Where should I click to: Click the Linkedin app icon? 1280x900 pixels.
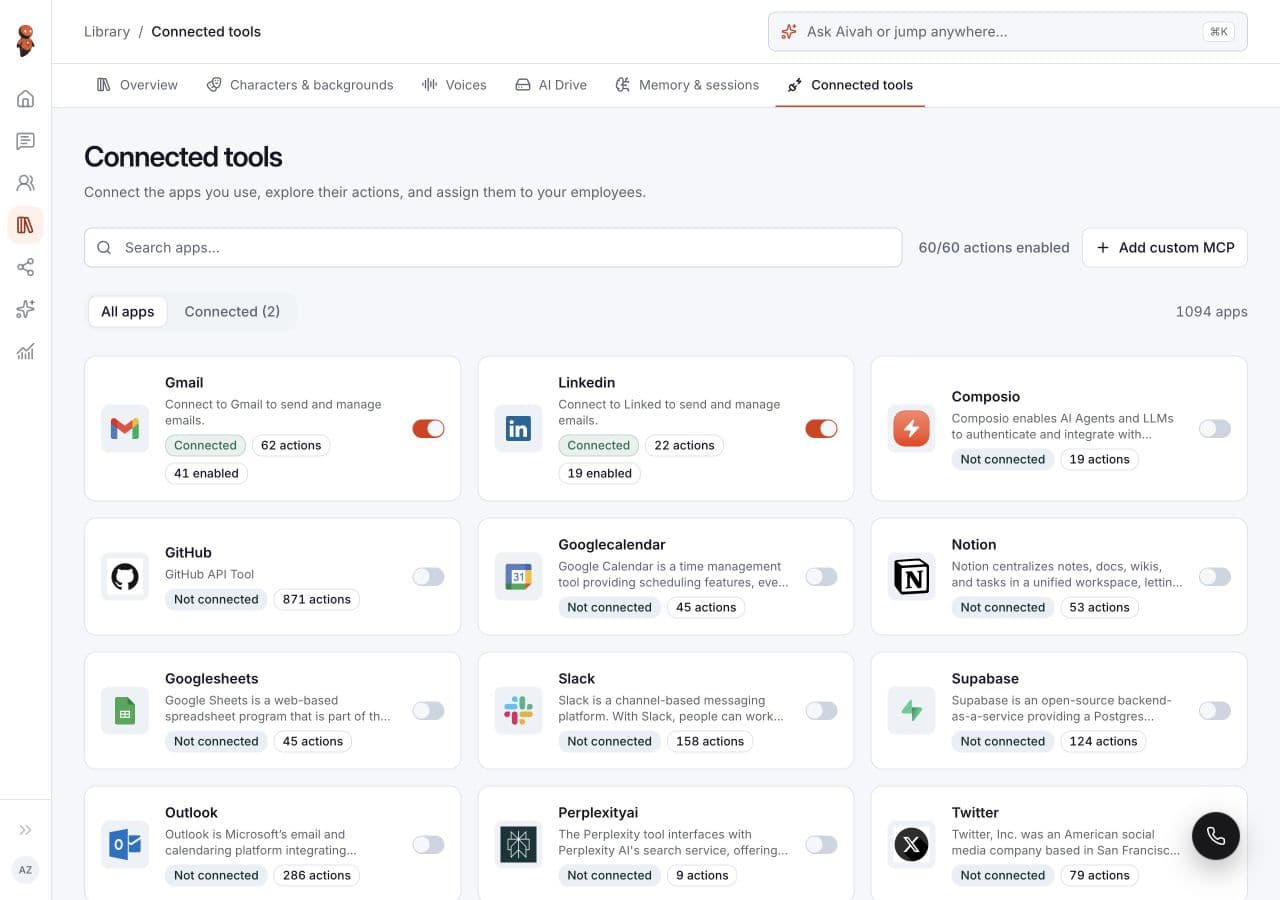tap(518, 429)
